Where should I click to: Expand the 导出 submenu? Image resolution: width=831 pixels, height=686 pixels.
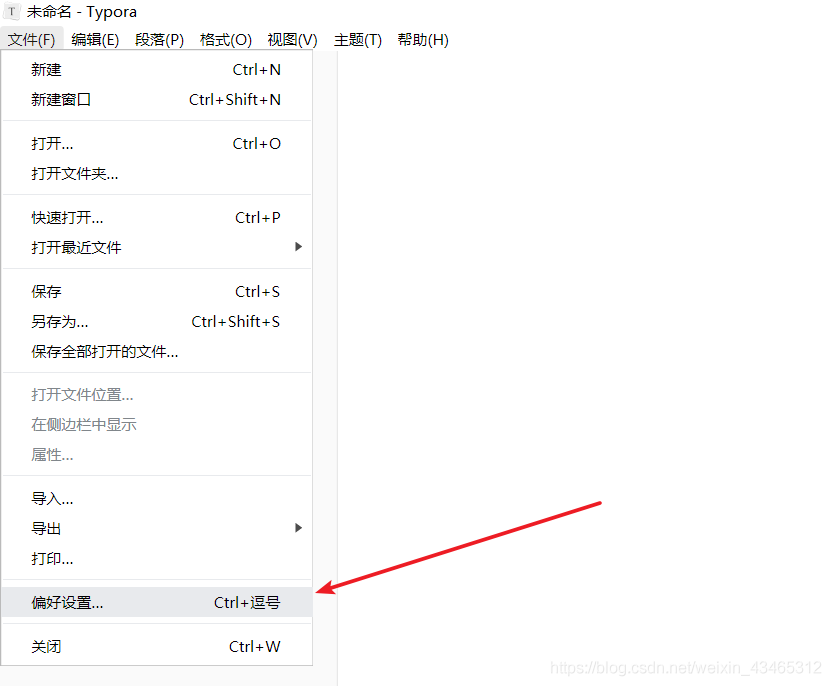[46, 528]
